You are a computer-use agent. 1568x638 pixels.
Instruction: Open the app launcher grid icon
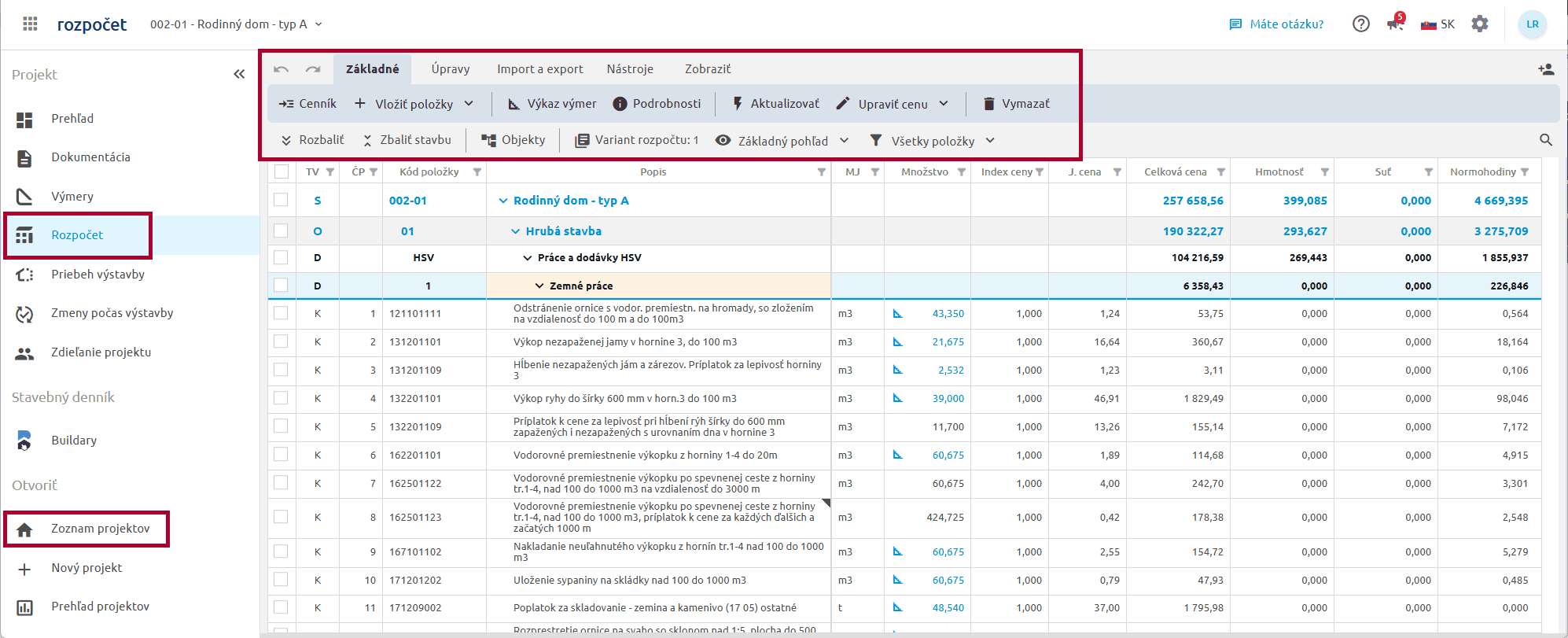click(30, 24)
